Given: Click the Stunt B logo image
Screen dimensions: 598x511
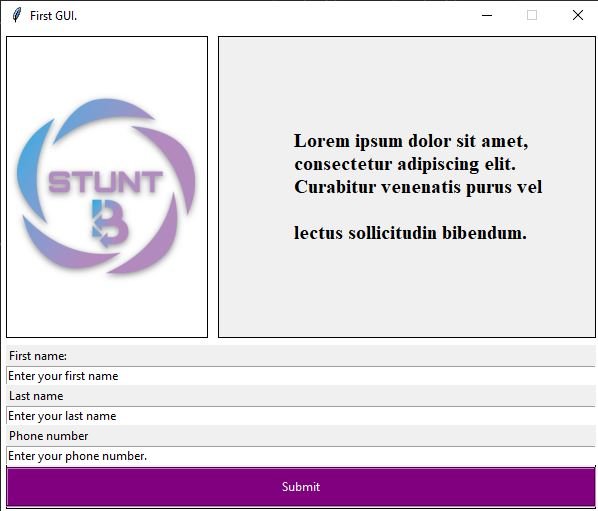Looking at the screenshot, I should tap(106, 186).
